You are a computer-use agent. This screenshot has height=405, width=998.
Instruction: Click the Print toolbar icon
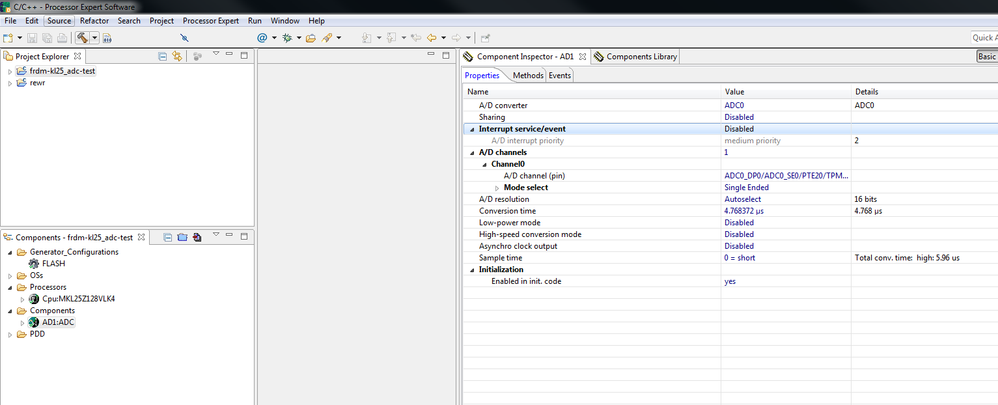pyautogui.click(x=62, y=38)
